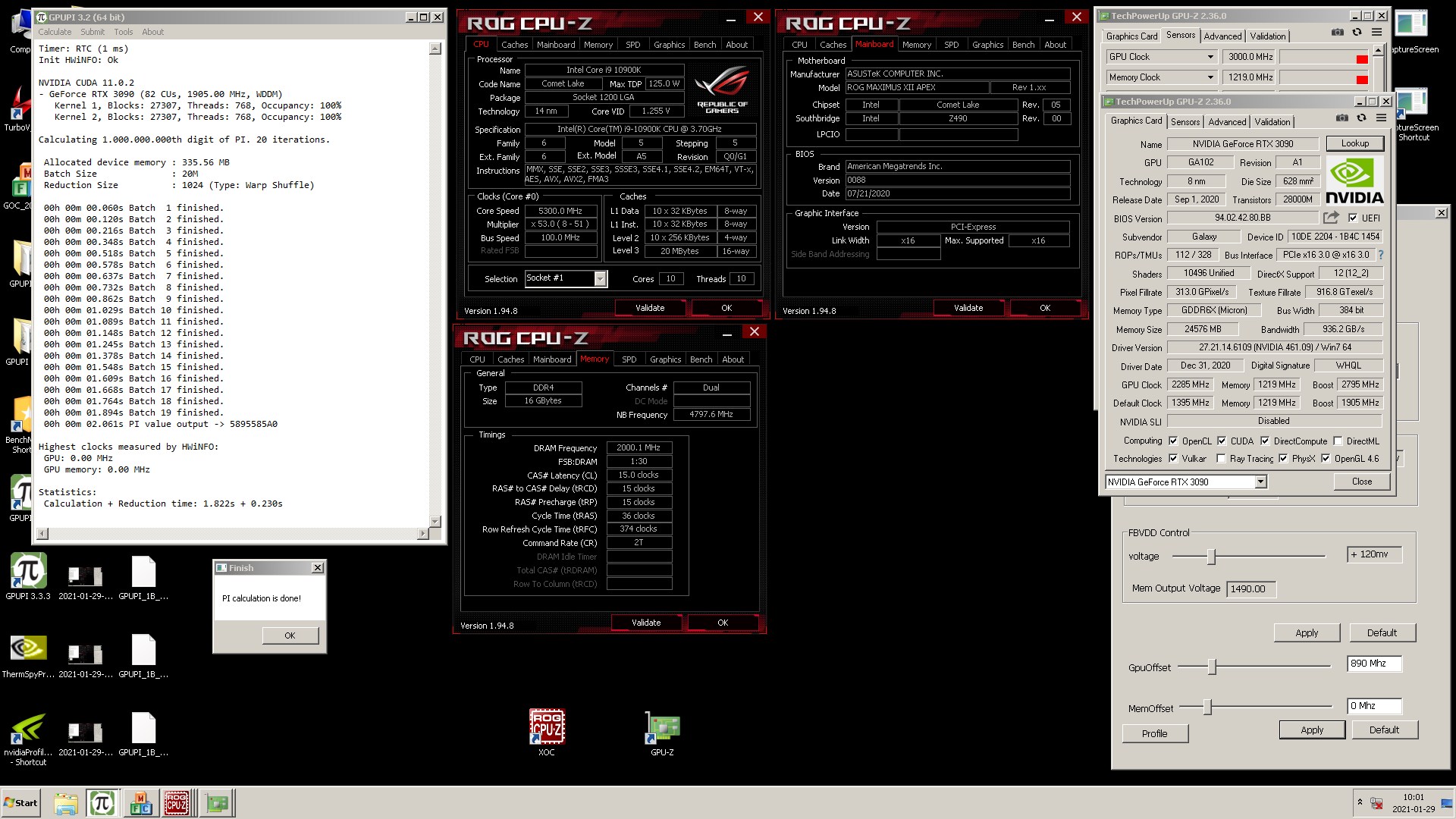Image resolution: width=1456 pixels, height=819 pixels.
Task: Click Apply under FBVDD voltage control
Action: [x=1307, y=632]
